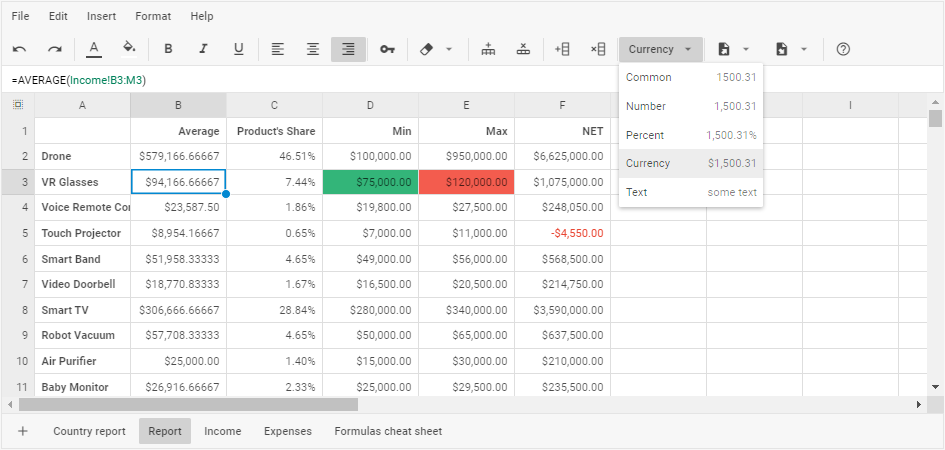Click the formula bar input
945x450 pixels.
[x=400, y=79]
